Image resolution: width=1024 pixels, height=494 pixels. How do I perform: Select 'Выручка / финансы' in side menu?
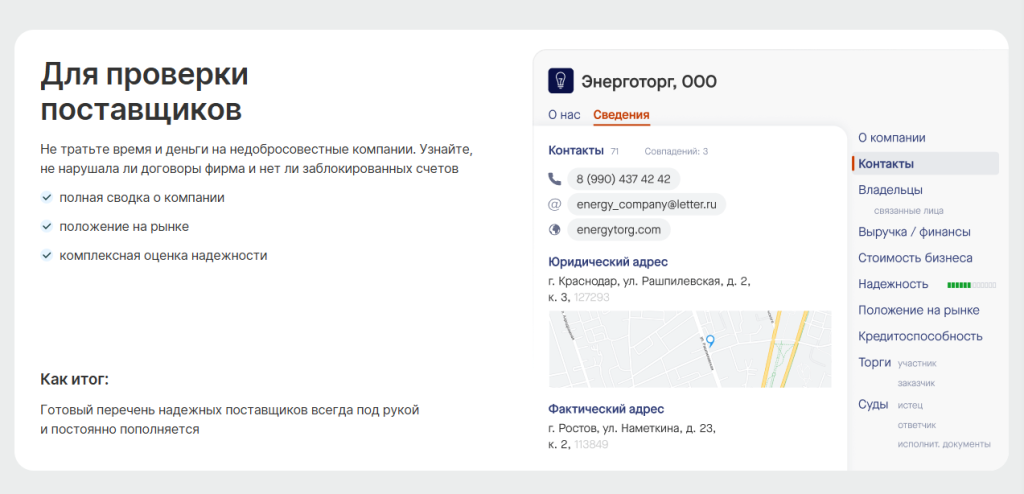point(914,232)
